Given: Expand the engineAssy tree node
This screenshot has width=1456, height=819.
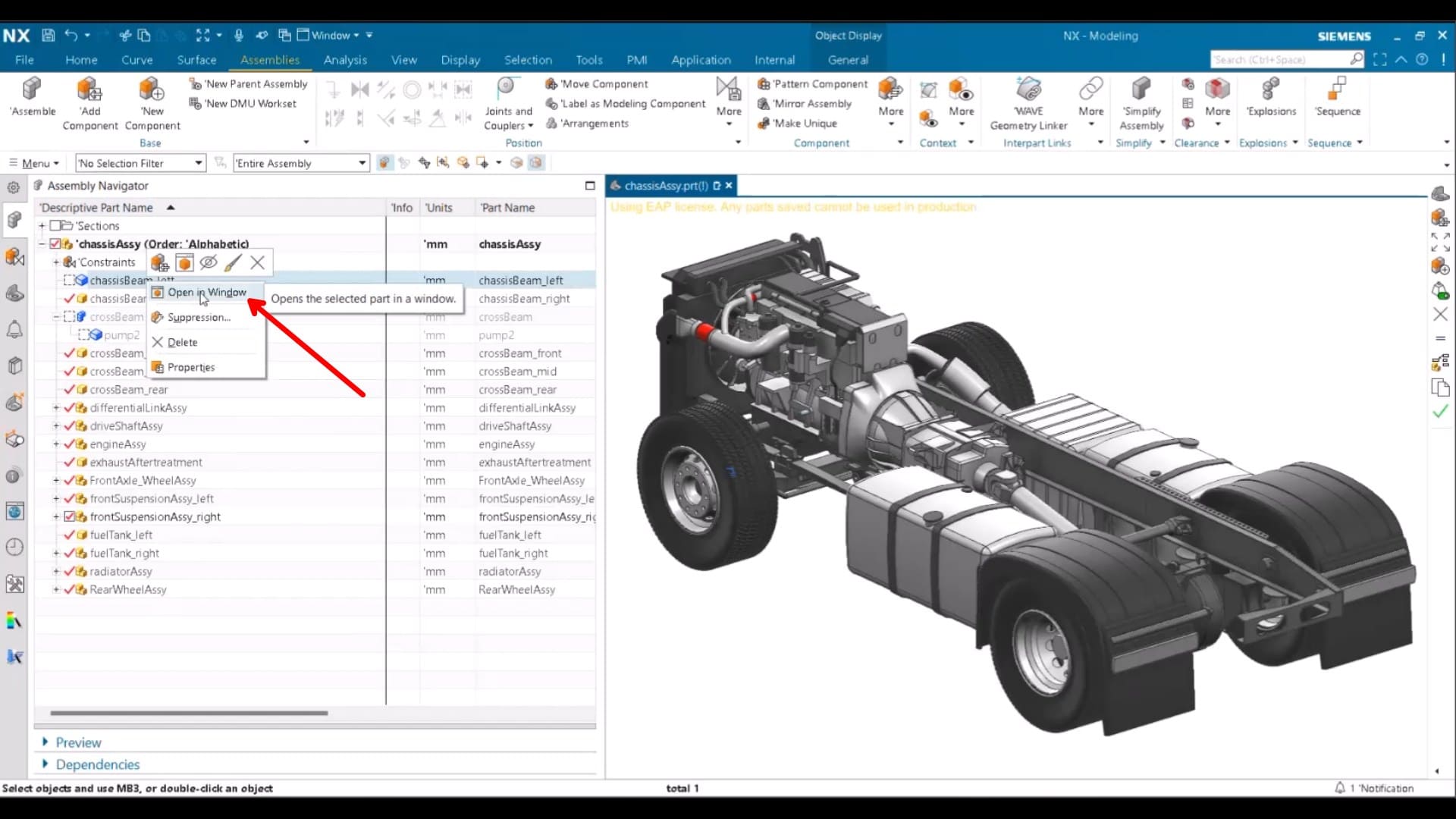Looking at the screenshot, I should coord(55,444).
